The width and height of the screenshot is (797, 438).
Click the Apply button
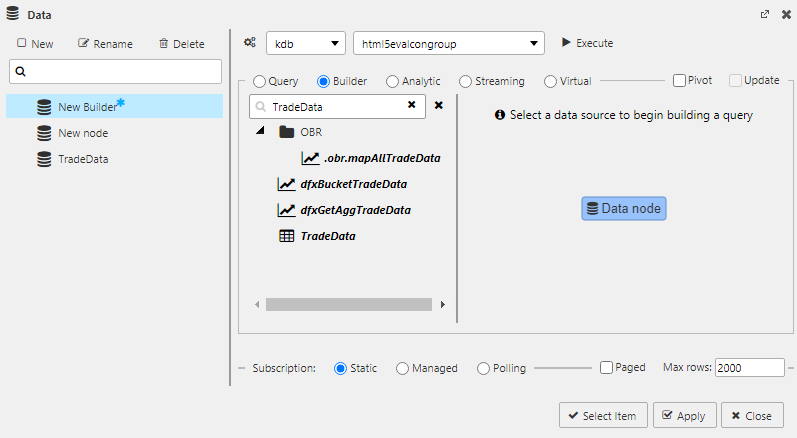click(x=683, y=416)
